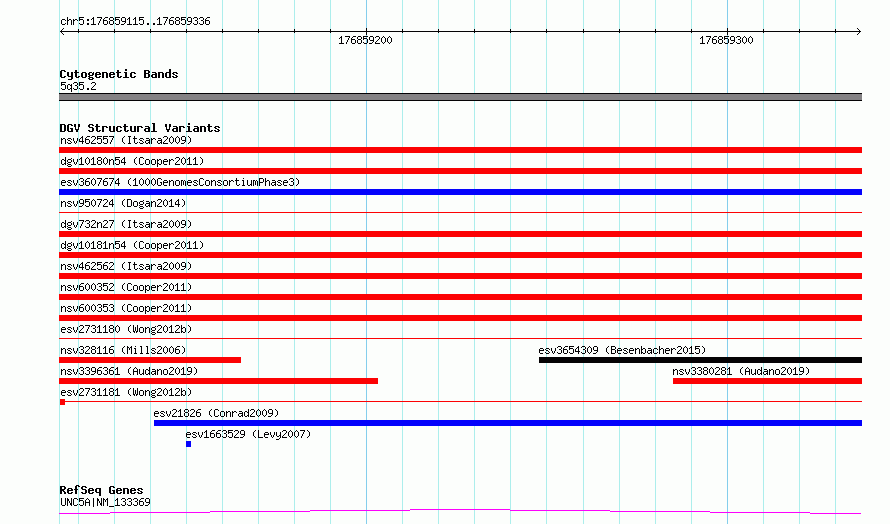Open esv3607674 (1000GenomesConsortiumPhase3) label

pyautogui.click(x=180, y=182)
